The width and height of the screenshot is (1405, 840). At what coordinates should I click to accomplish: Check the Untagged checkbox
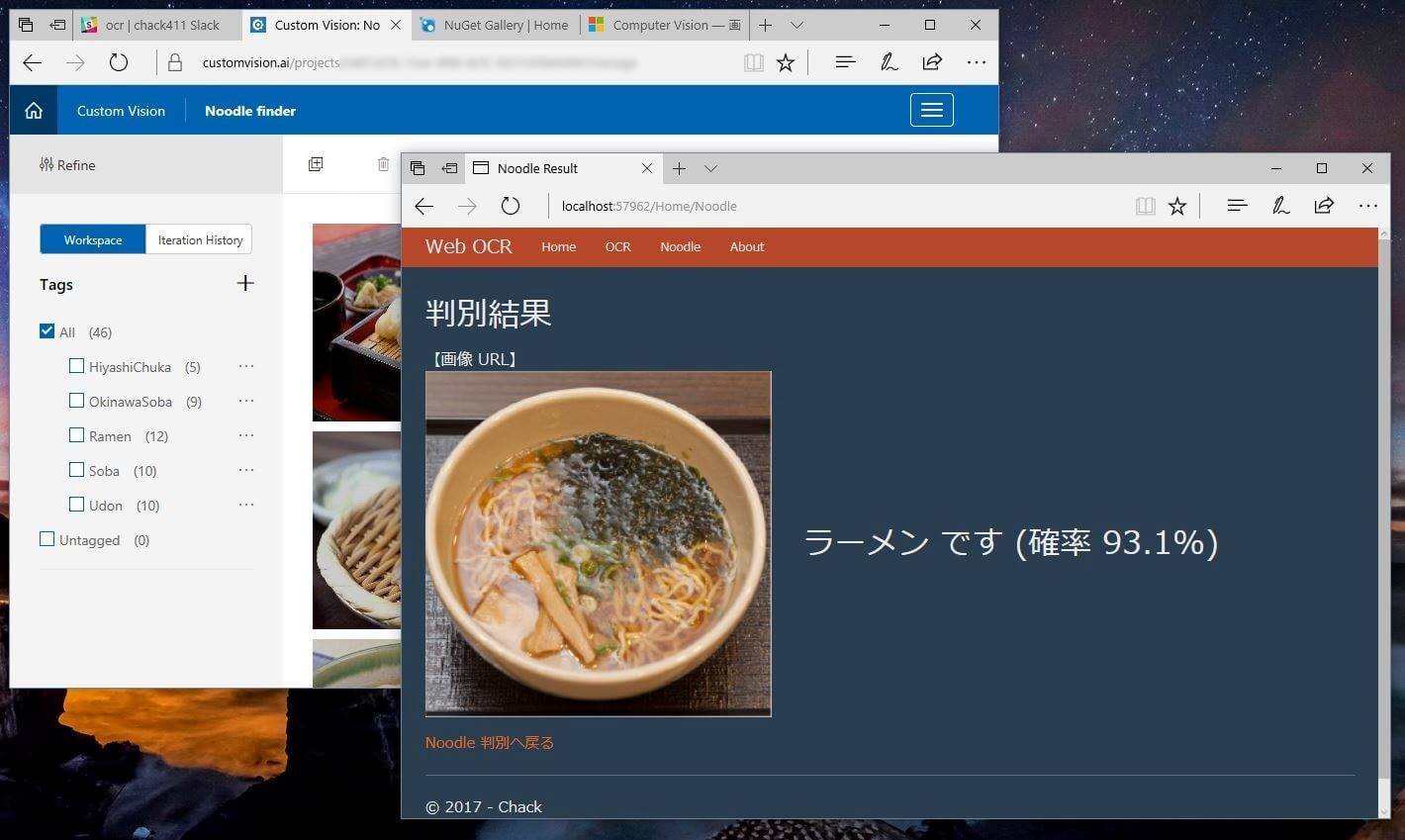(x=47, y=539)
